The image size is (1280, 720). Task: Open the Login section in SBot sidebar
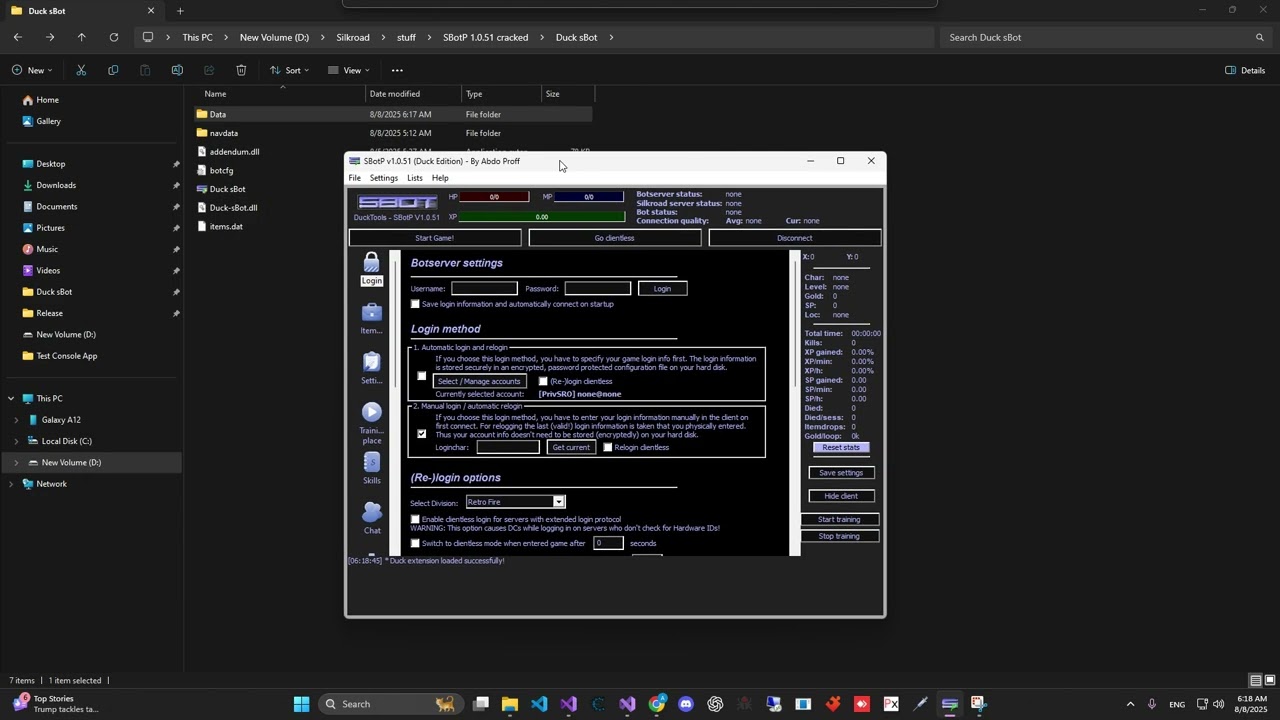371,269
